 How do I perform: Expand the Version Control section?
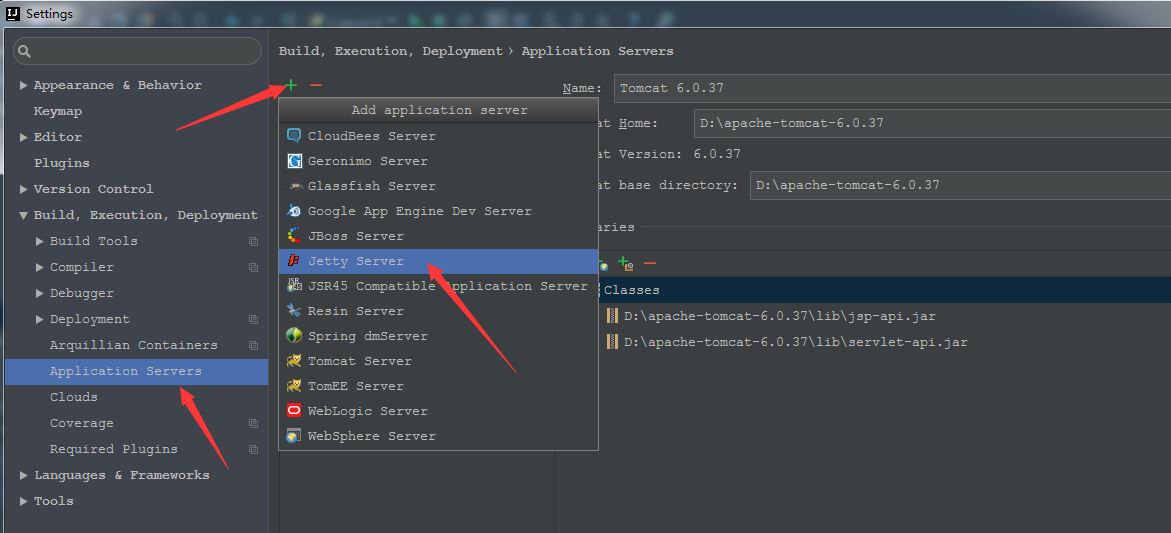(x=23, y=190)
